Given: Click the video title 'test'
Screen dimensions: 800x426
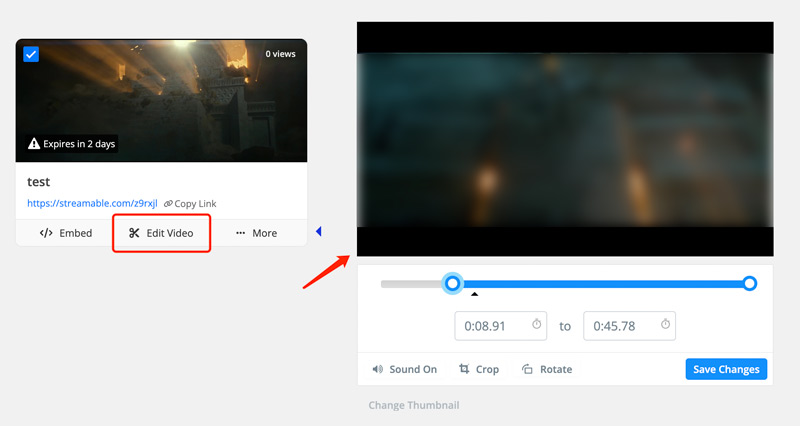Looking at the screenshot, I should 39,182.
